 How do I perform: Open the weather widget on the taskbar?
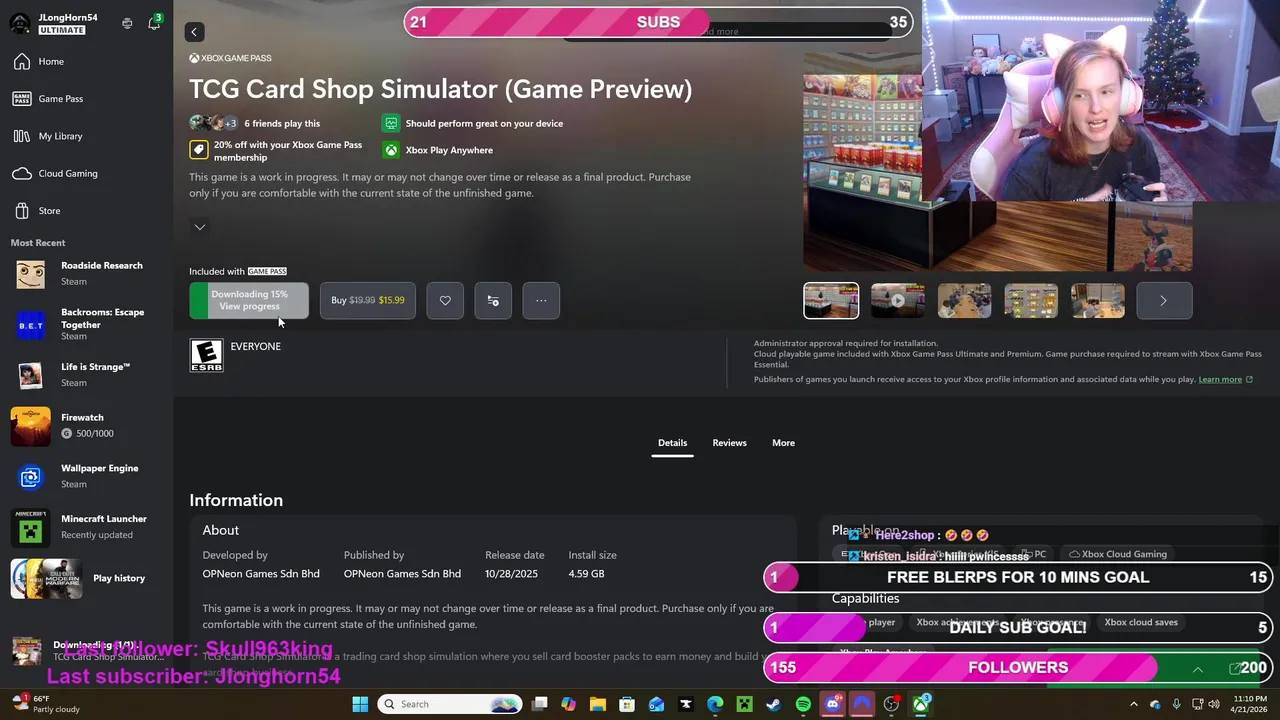47,704
